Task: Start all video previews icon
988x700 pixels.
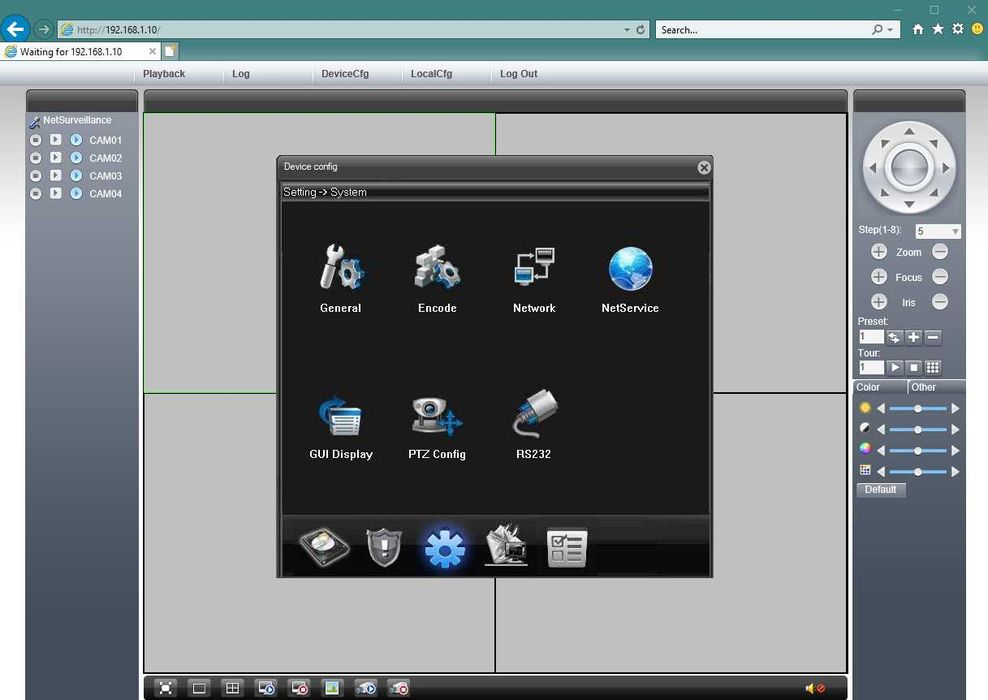Action: coord(266,688)
